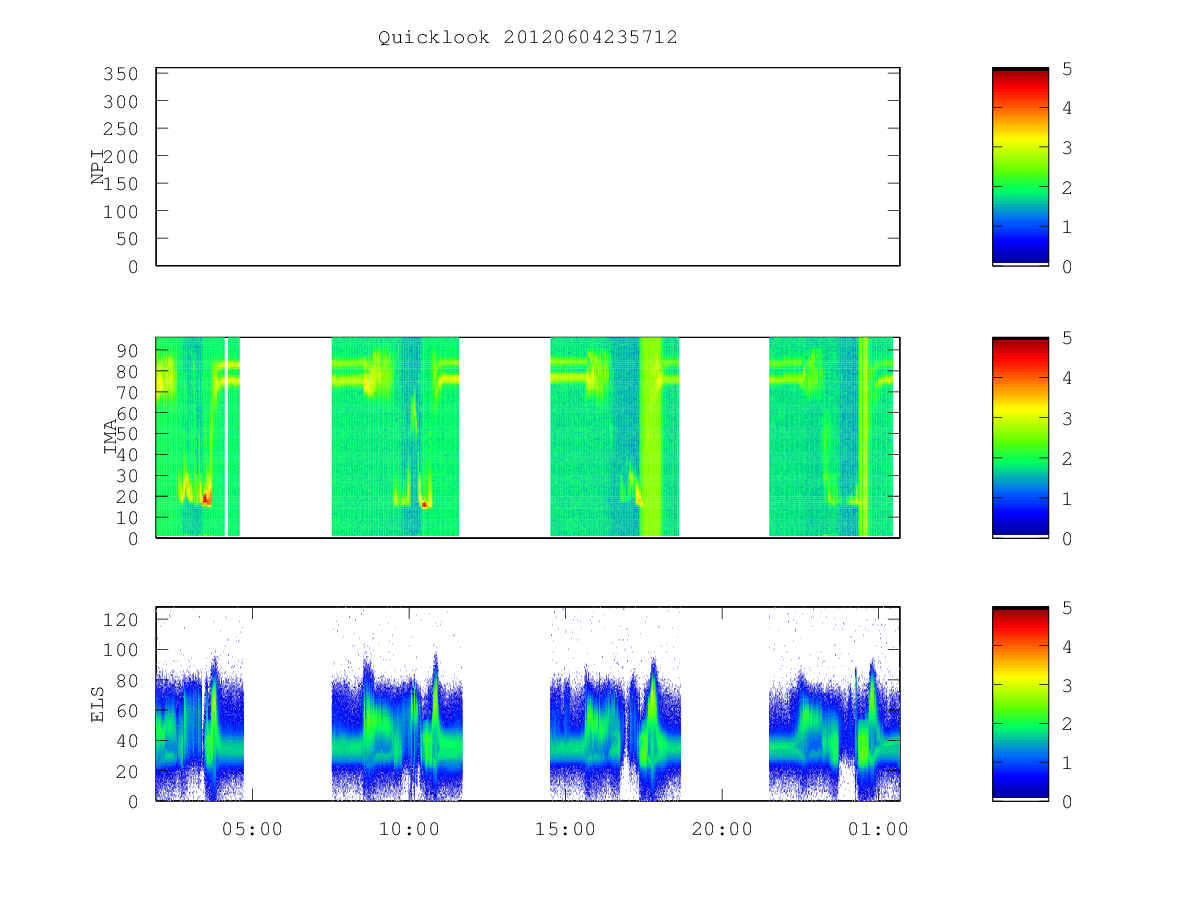Click the empty NPI plot panel
Image resolution: width=1200 pixels, height=900 pixels.
[528, 167]
